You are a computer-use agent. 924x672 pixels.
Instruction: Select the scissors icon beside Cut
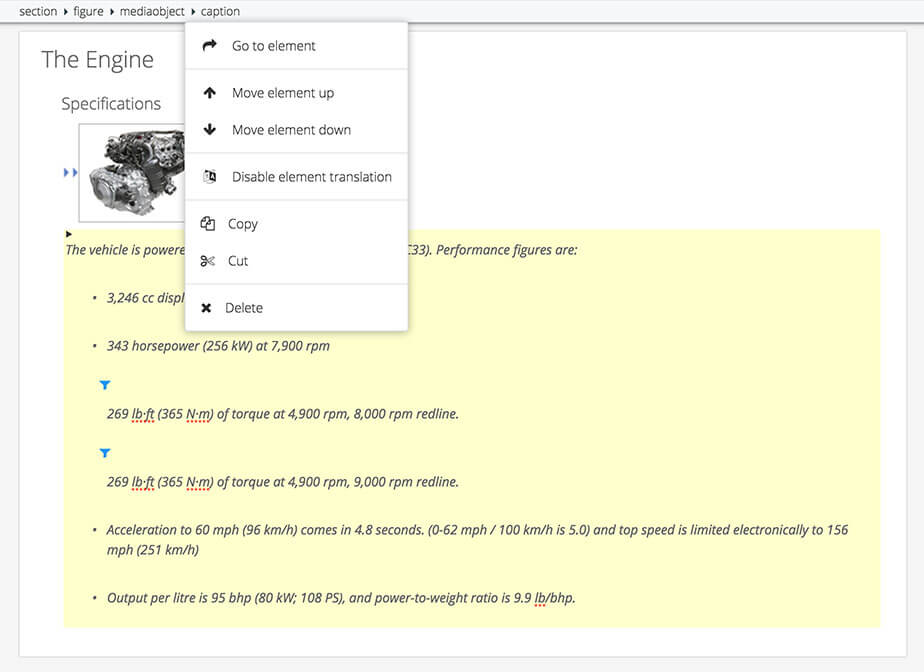[208, 261]
